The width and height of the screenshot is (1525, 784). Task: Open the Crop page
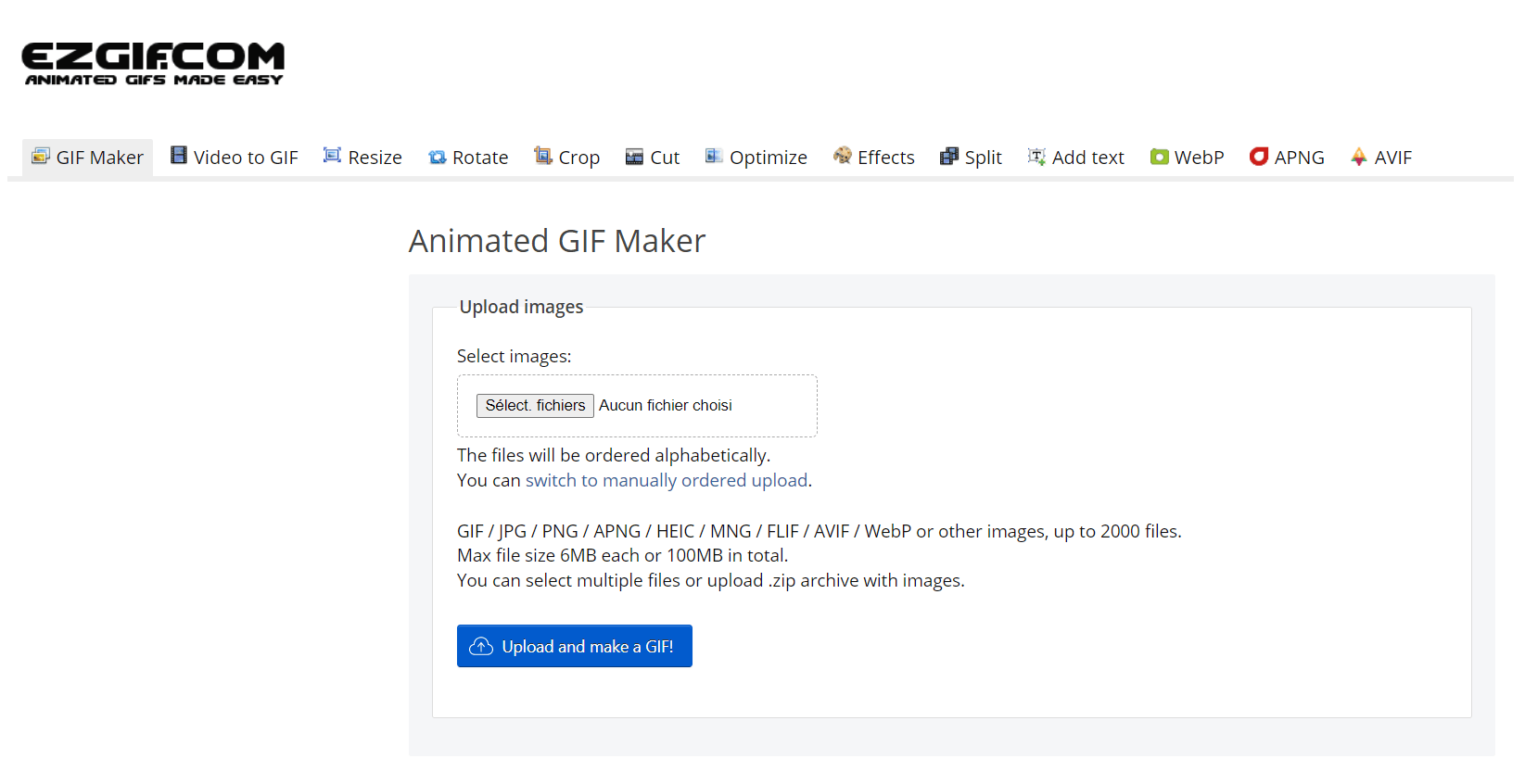pos(567,158)
